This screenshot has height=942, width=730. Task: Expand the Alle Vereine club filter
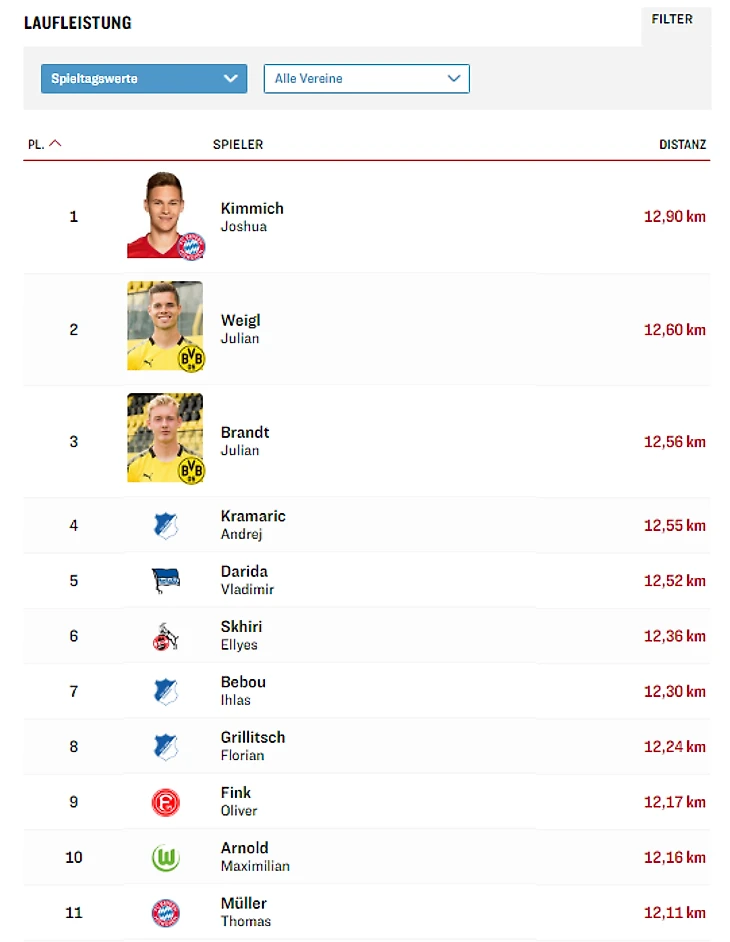366,78
